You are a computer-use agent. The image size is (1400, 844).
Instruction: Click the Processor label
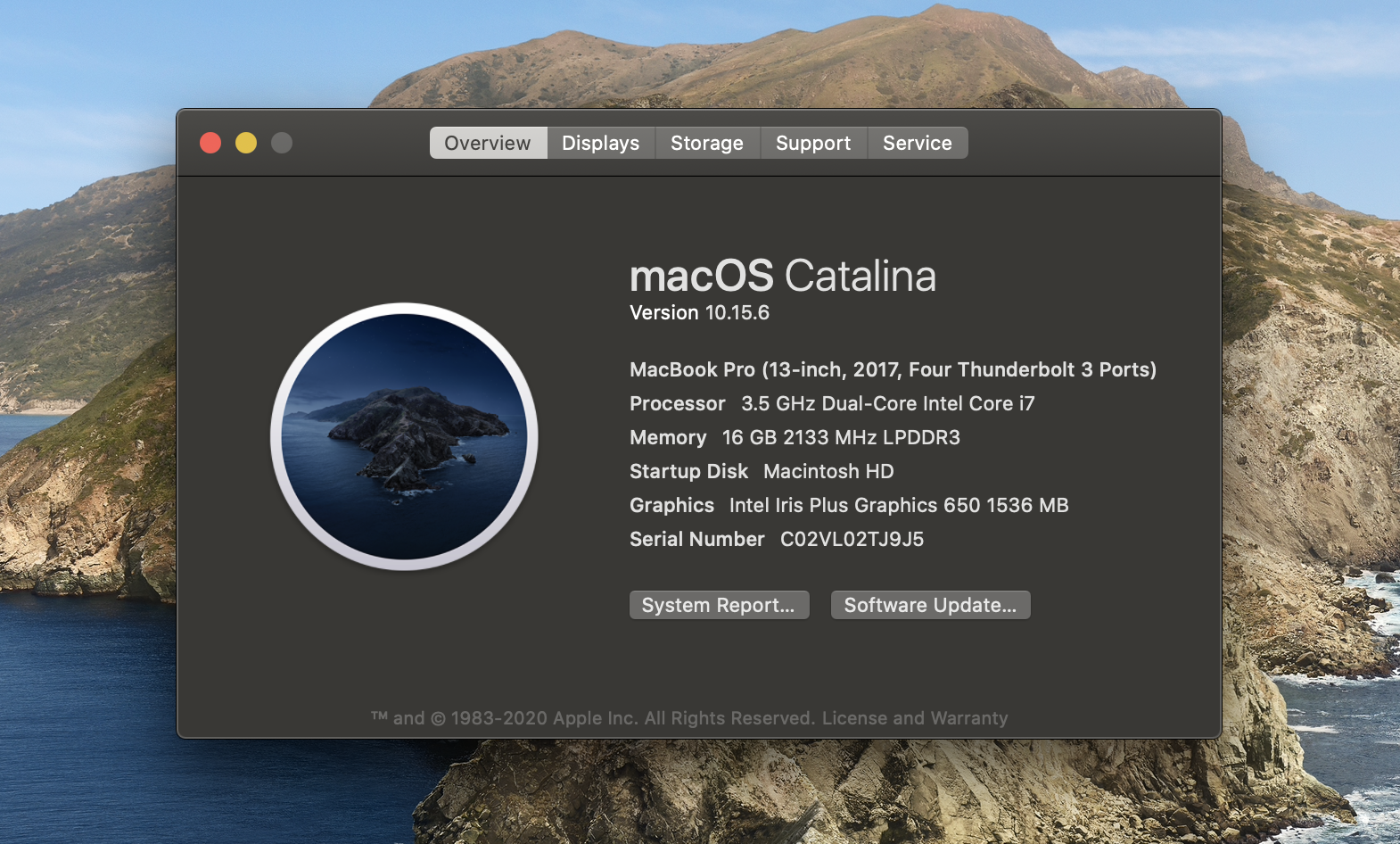pos(678,404)
